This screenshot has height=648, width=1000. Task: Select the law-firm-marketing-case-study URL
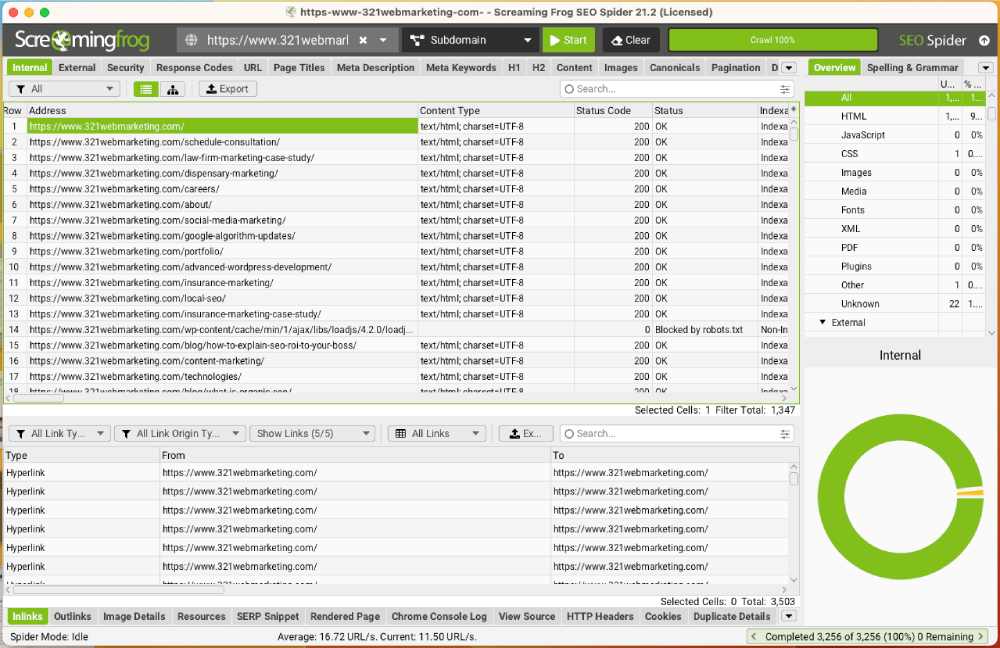pyautogui.click(x=223, y=158)
